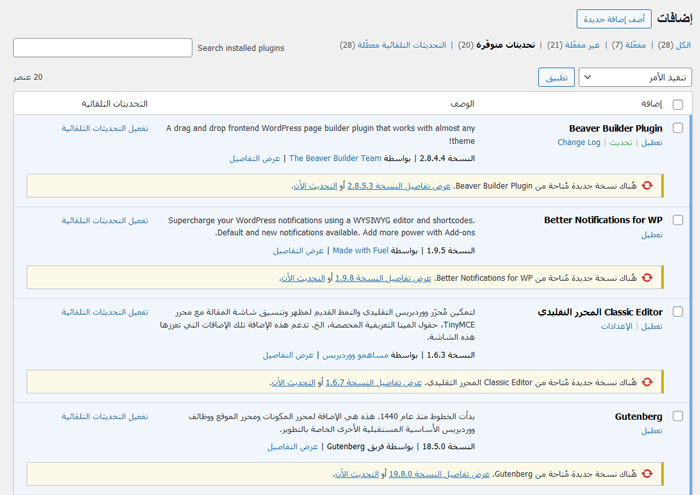Viewport: 700px width, 495px height.
Task: Deactivate the Beaver Builder Plugin
Action: coord(652,142)
